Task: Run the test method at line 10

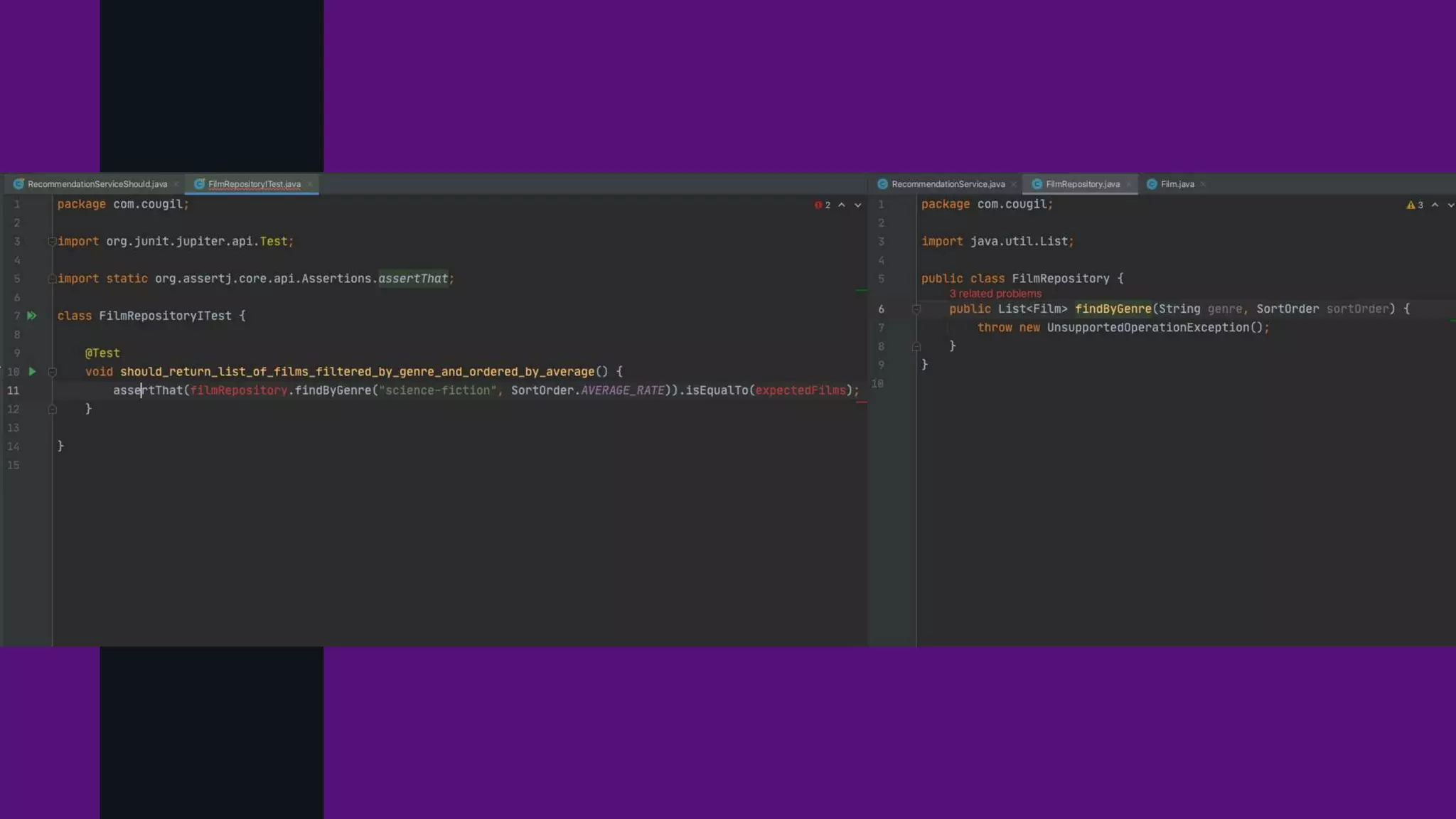Action: [32, 372]
